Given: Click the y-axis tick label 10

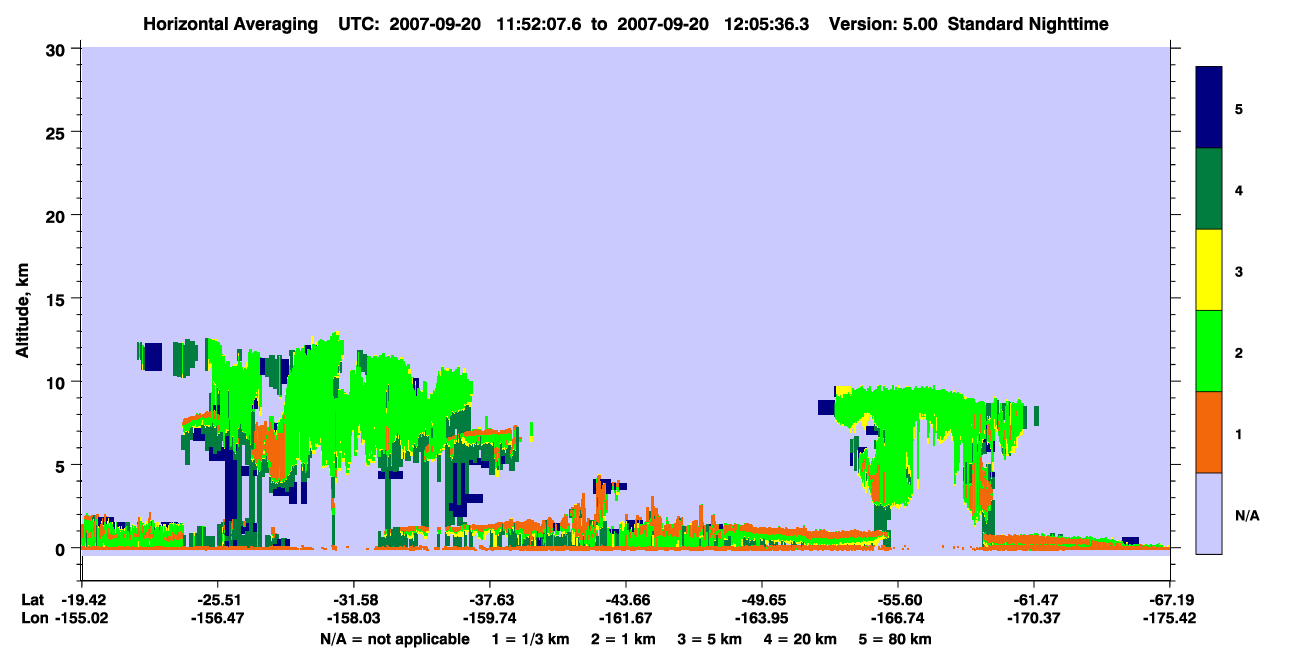Looking at the screenshot, I should 58,382.
